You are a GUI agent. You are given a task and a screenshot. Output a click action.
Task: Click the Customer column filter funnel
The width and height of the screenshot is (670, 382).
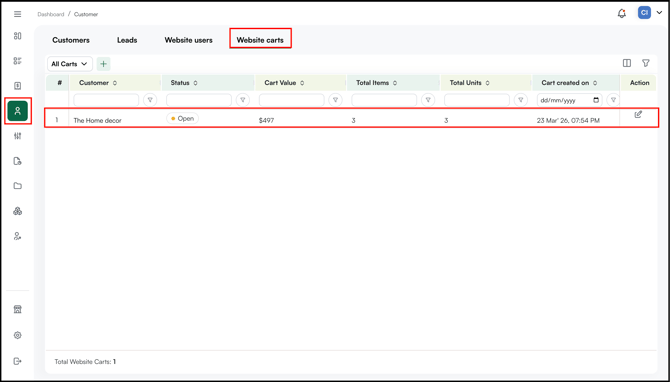click(150, 100)
